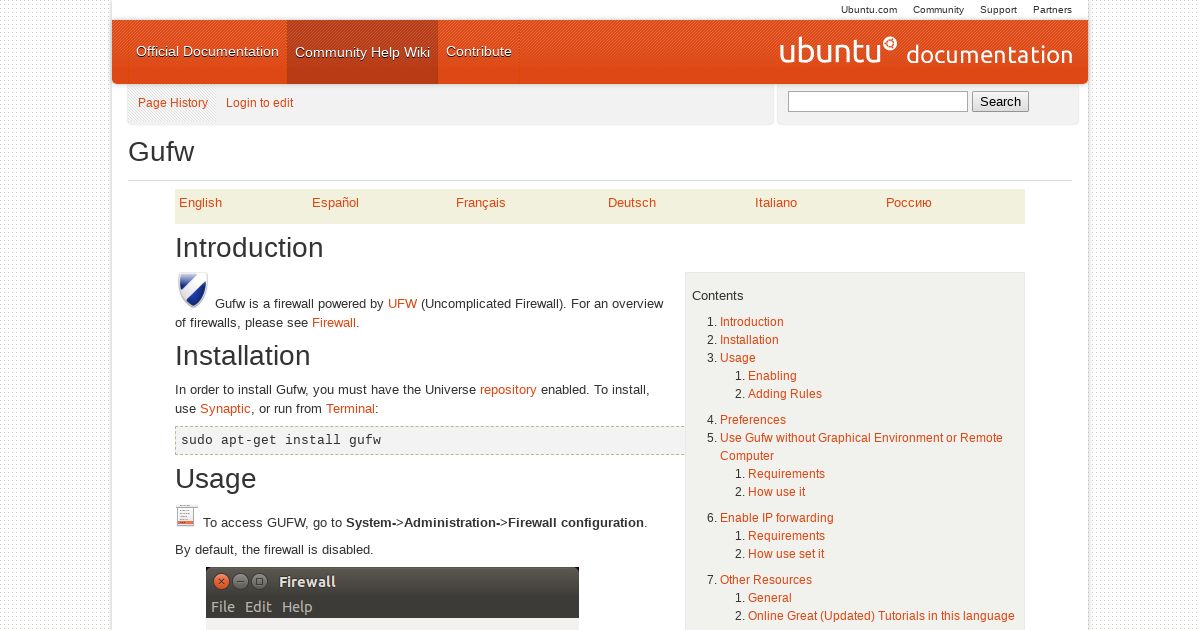
Task: Click the Ubuntu documentation logo
Action: [925, 51]
